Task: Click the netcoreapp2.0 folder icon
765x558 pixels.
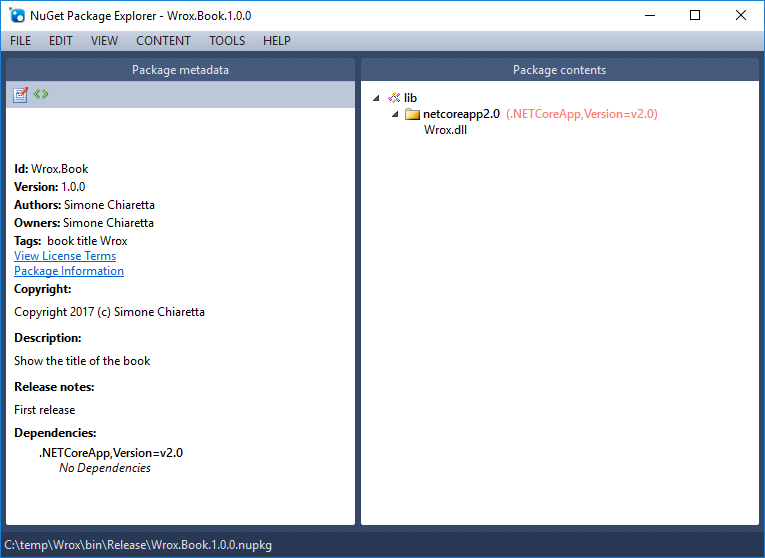Action: (413, 114)
